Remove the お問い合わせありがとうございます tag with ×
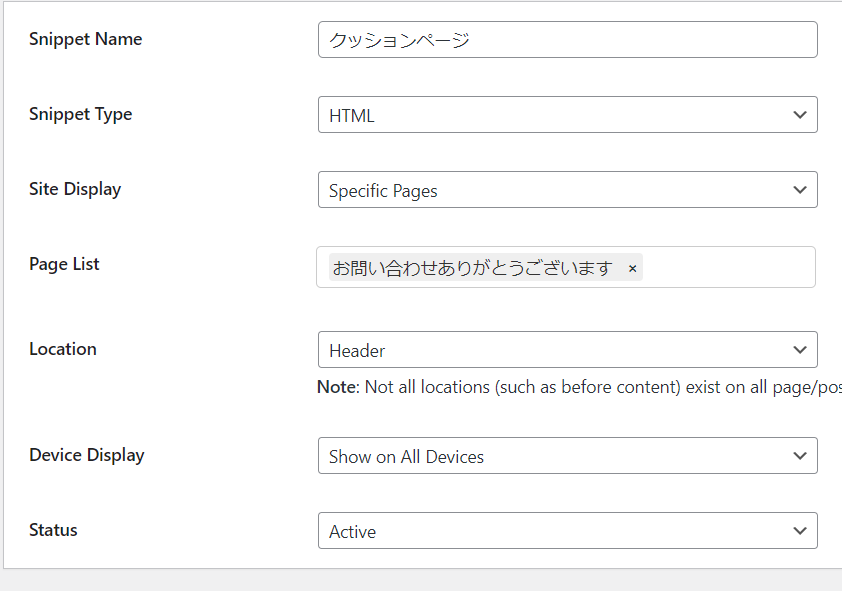This screenshot has width=842, height=591. pos(632,269)
